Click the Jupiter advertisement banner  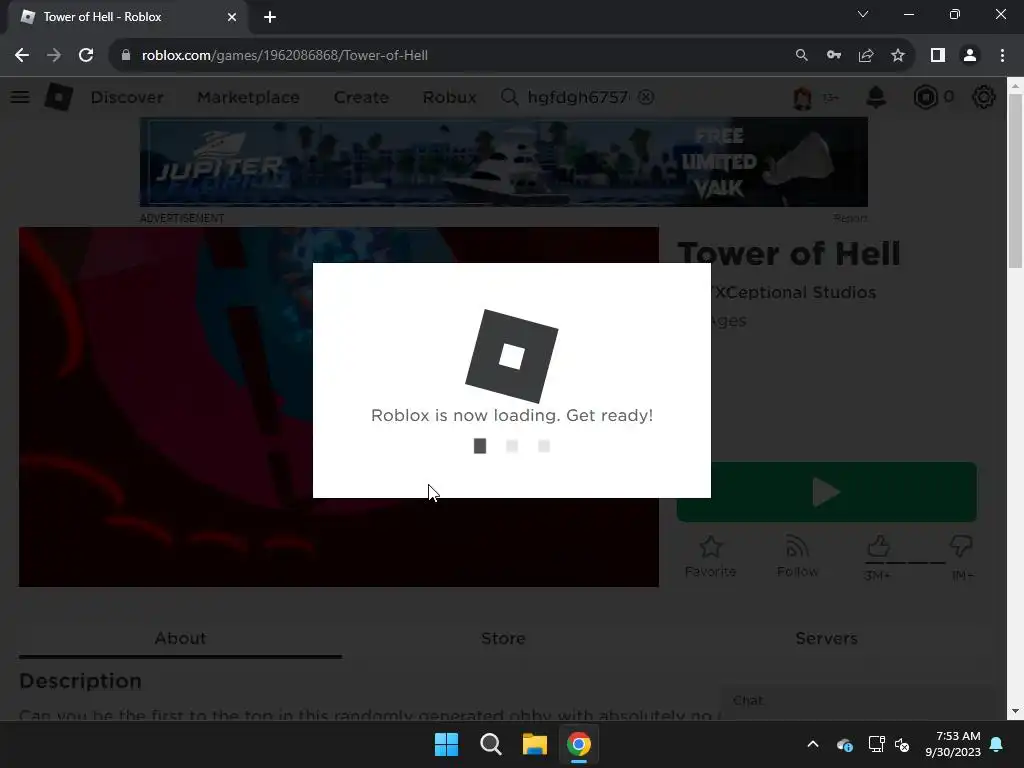point(504,162)
